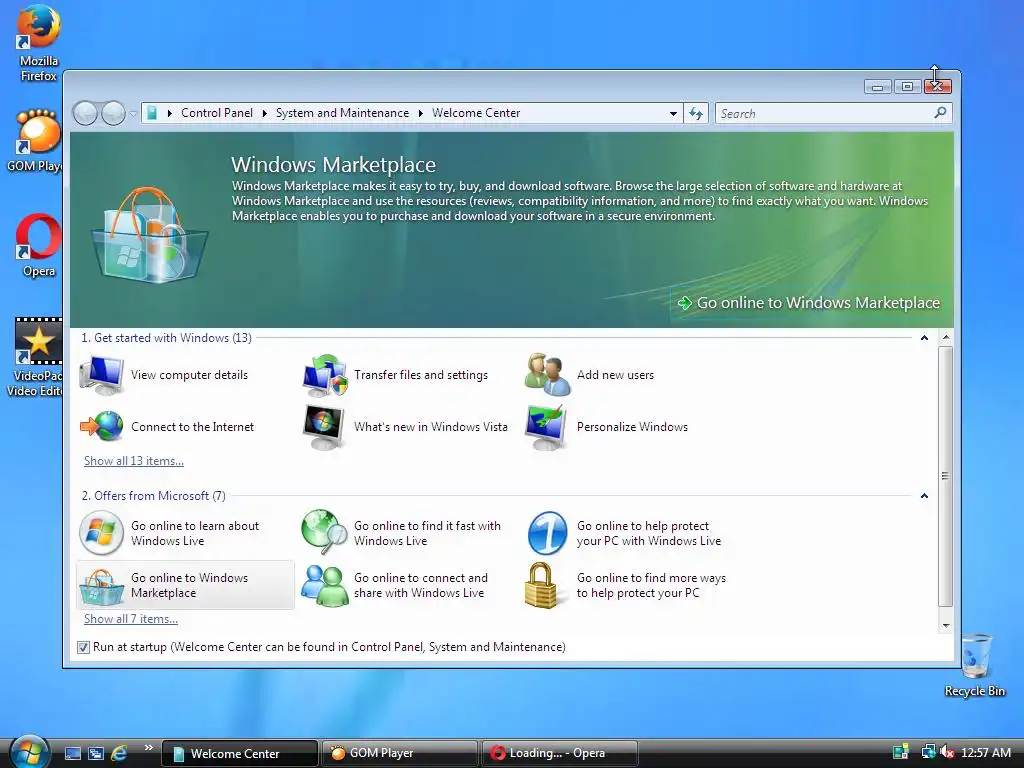Uncheck the Run at startup checkbox
Viewport: 1024px width, 768px height.
[x=83, y=647]
